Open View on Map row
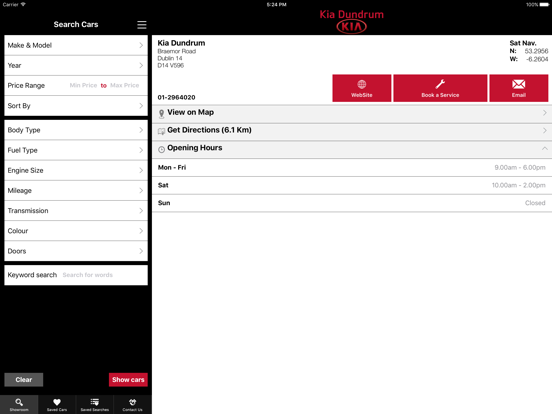Image resolution: width=552 pixels, height=414 pixels. [x=352, y=114]
